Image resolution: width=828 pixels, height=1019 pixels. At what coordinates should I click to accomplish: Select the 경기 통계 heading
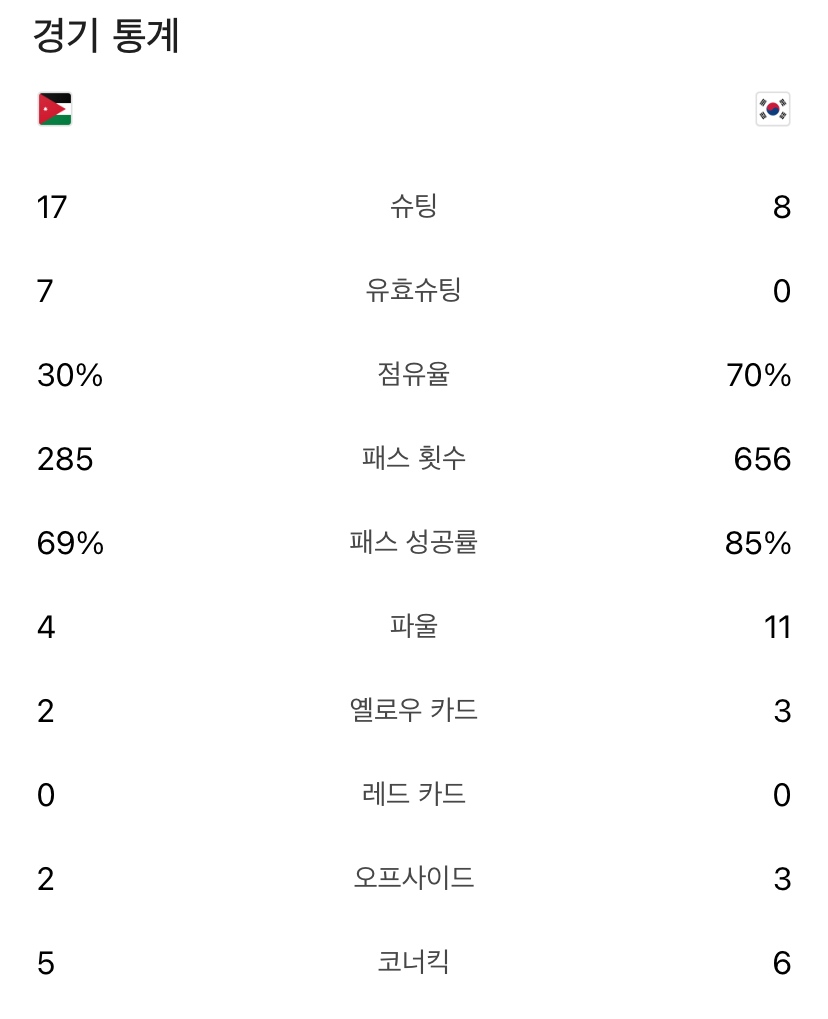point(106,36)
